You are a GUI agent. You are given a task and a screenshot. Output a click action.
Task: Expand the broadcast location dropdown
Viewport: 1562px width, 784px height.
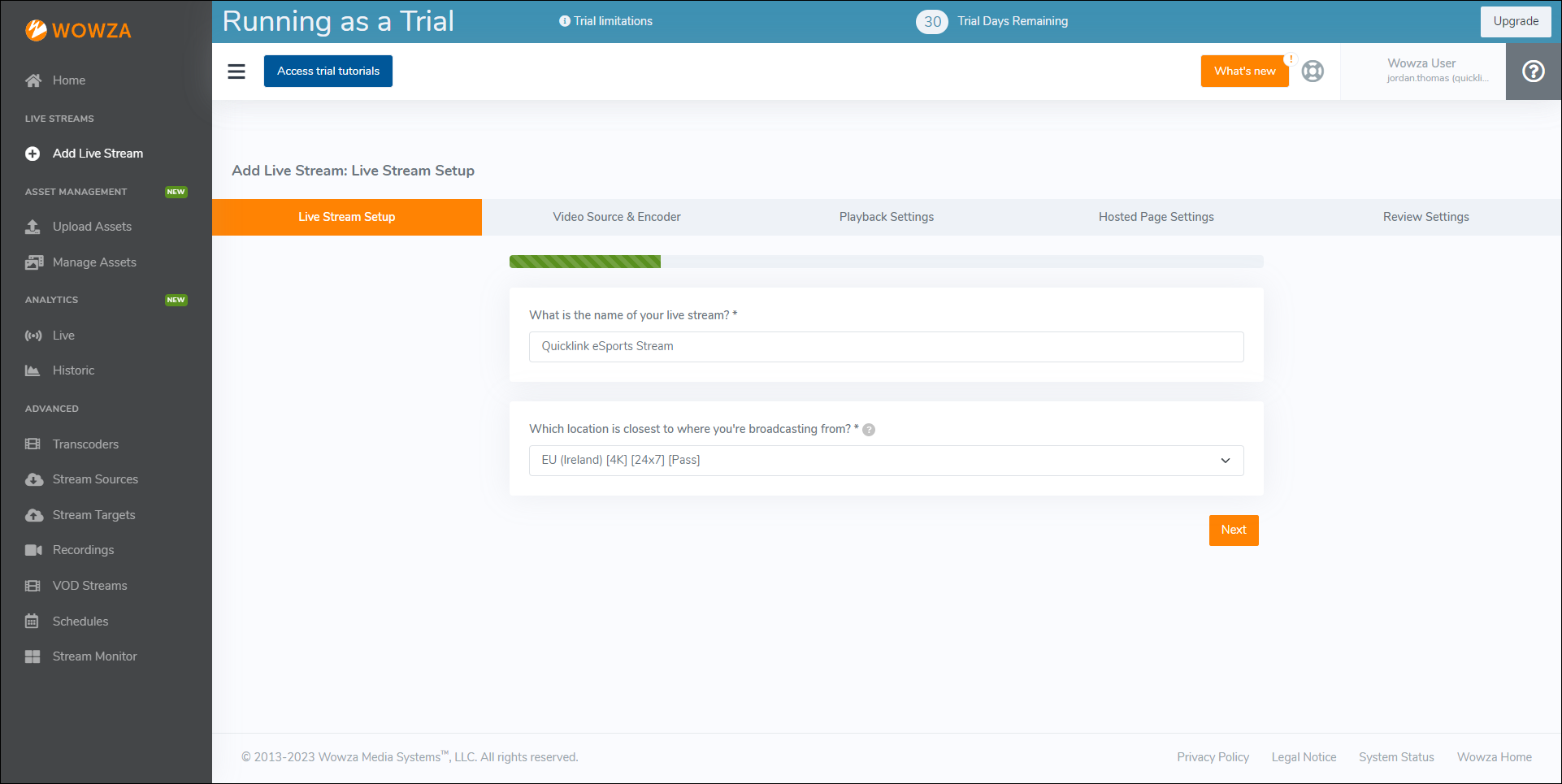point(886,461)
